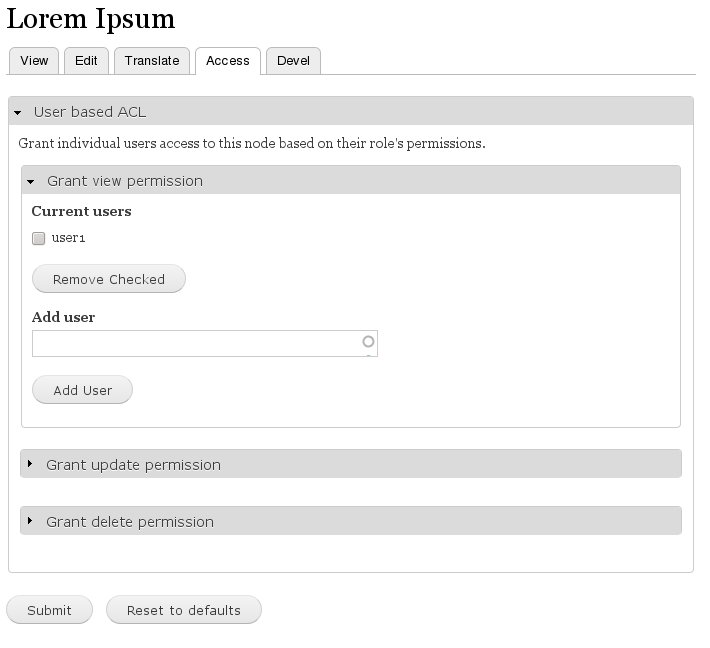Switch to the View tab
The width and height of the screenshot is (710, 648).
pyautogui.click(x=34, y=61)
